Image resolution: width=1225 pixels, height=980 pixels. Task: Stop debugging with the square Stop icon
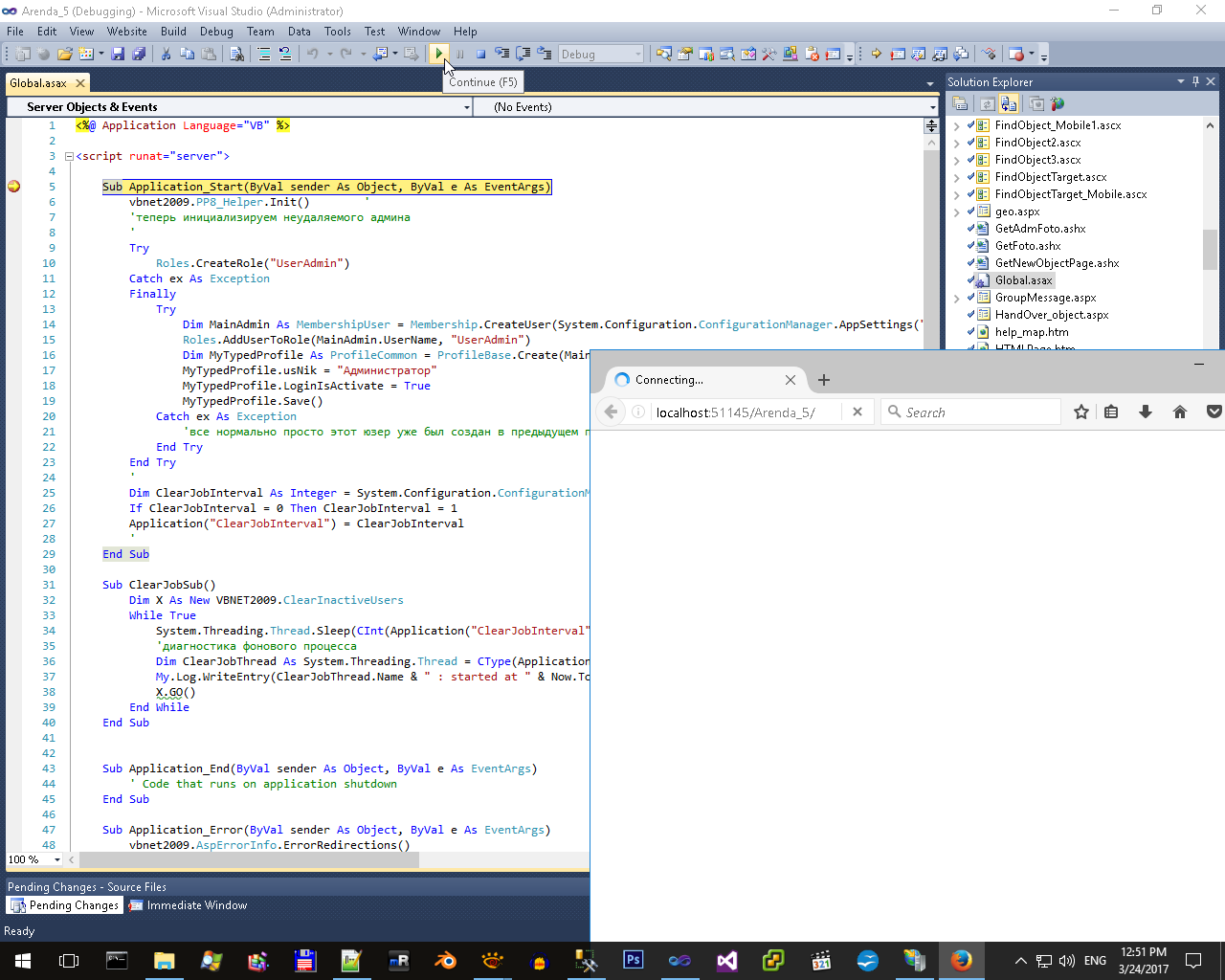480,54
